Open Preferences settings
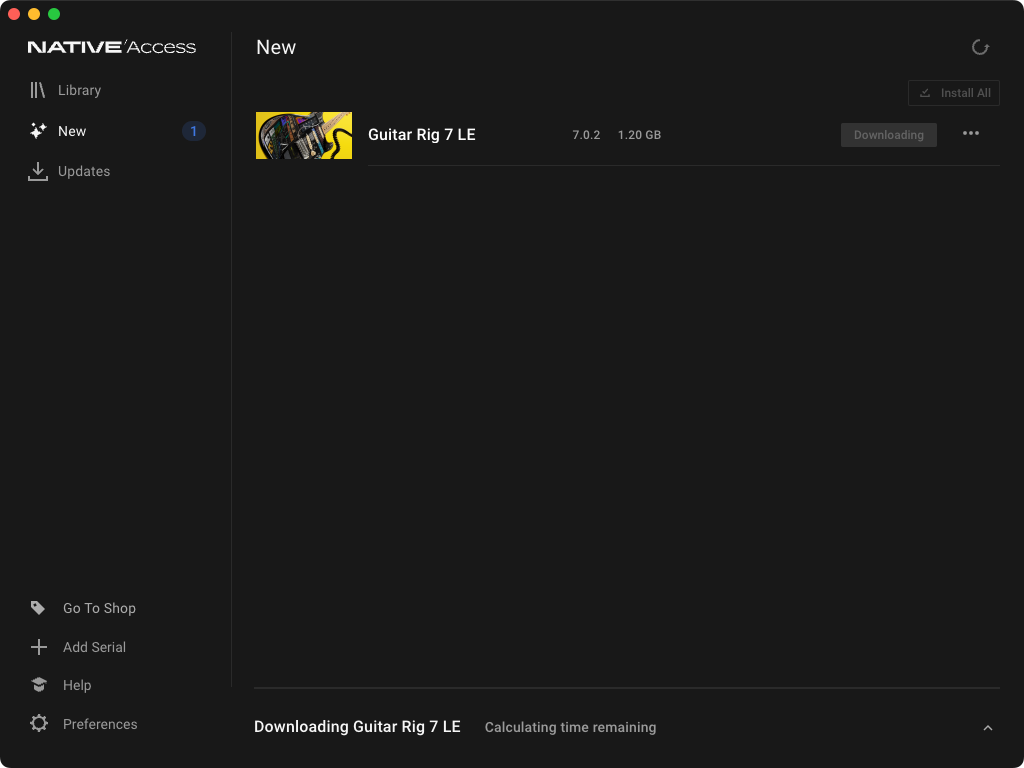 100,724
